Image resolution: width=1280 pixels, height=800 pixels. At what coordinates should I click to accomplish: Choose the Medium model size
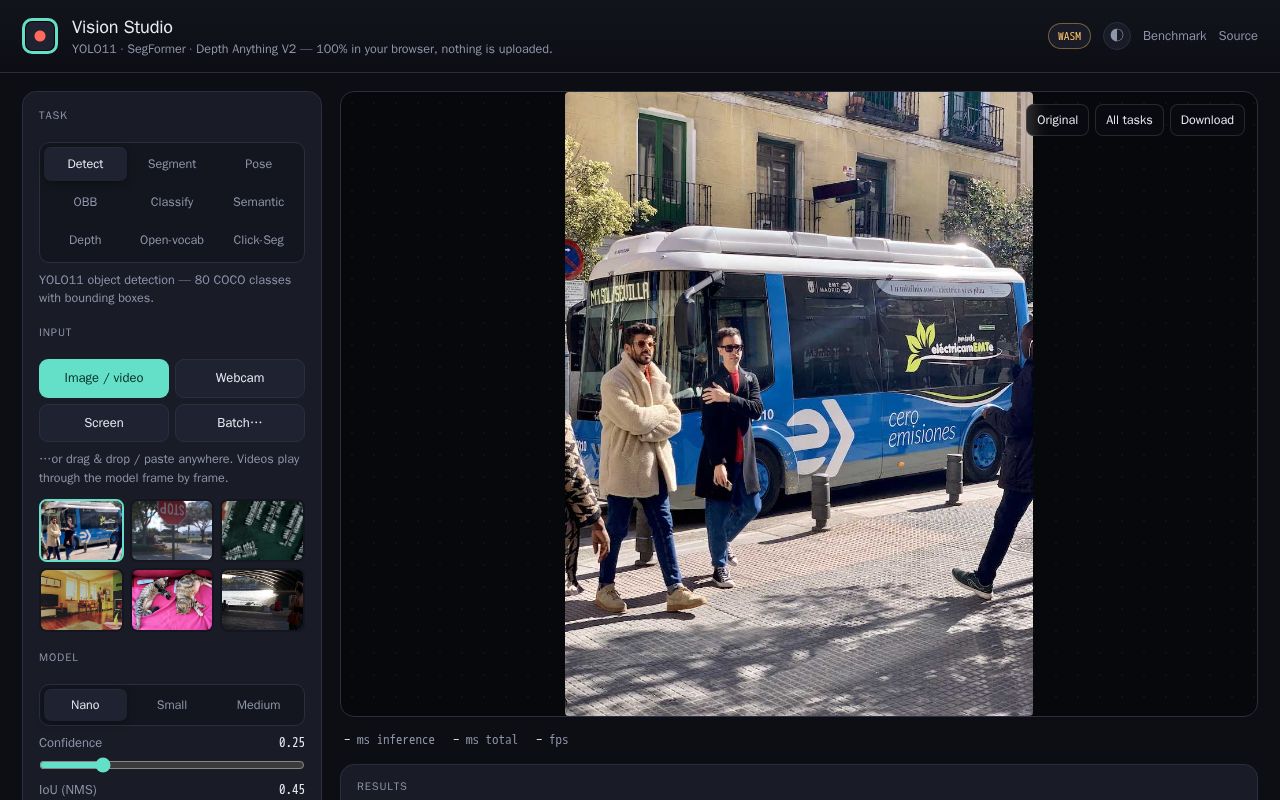[258, 705]
